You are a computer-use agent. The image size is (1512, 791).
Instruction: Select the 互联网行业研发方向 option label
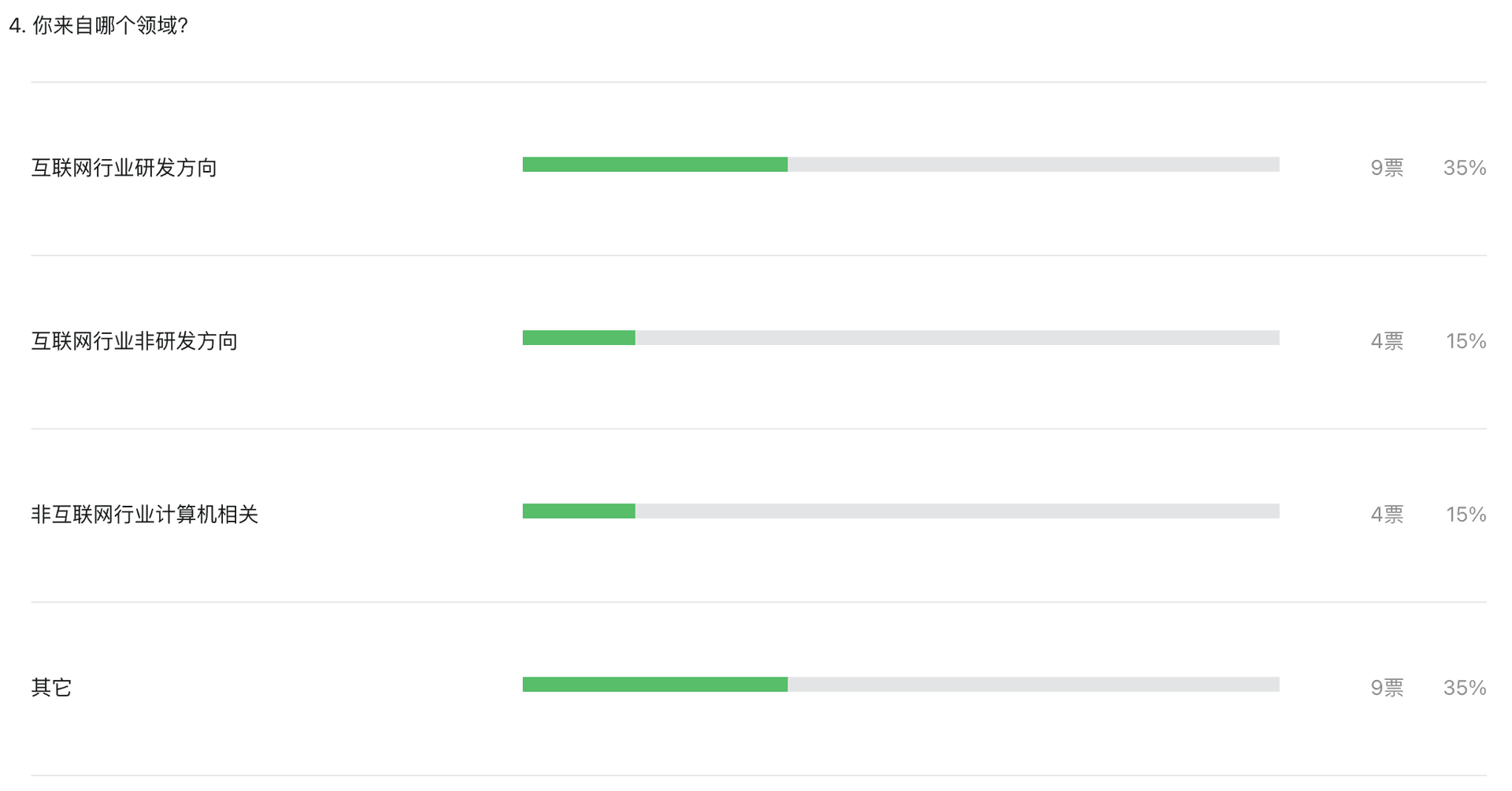coord(124,168)
